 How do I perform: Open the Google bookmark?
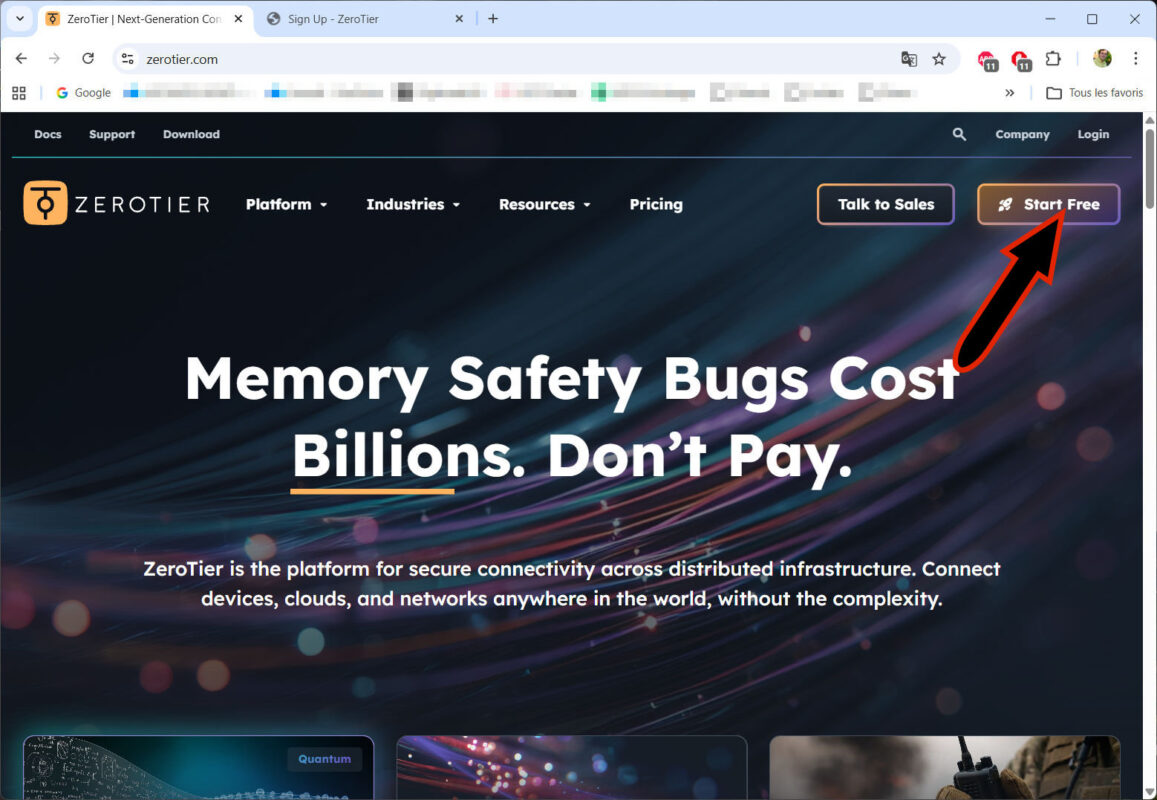[x=83, y=93]
